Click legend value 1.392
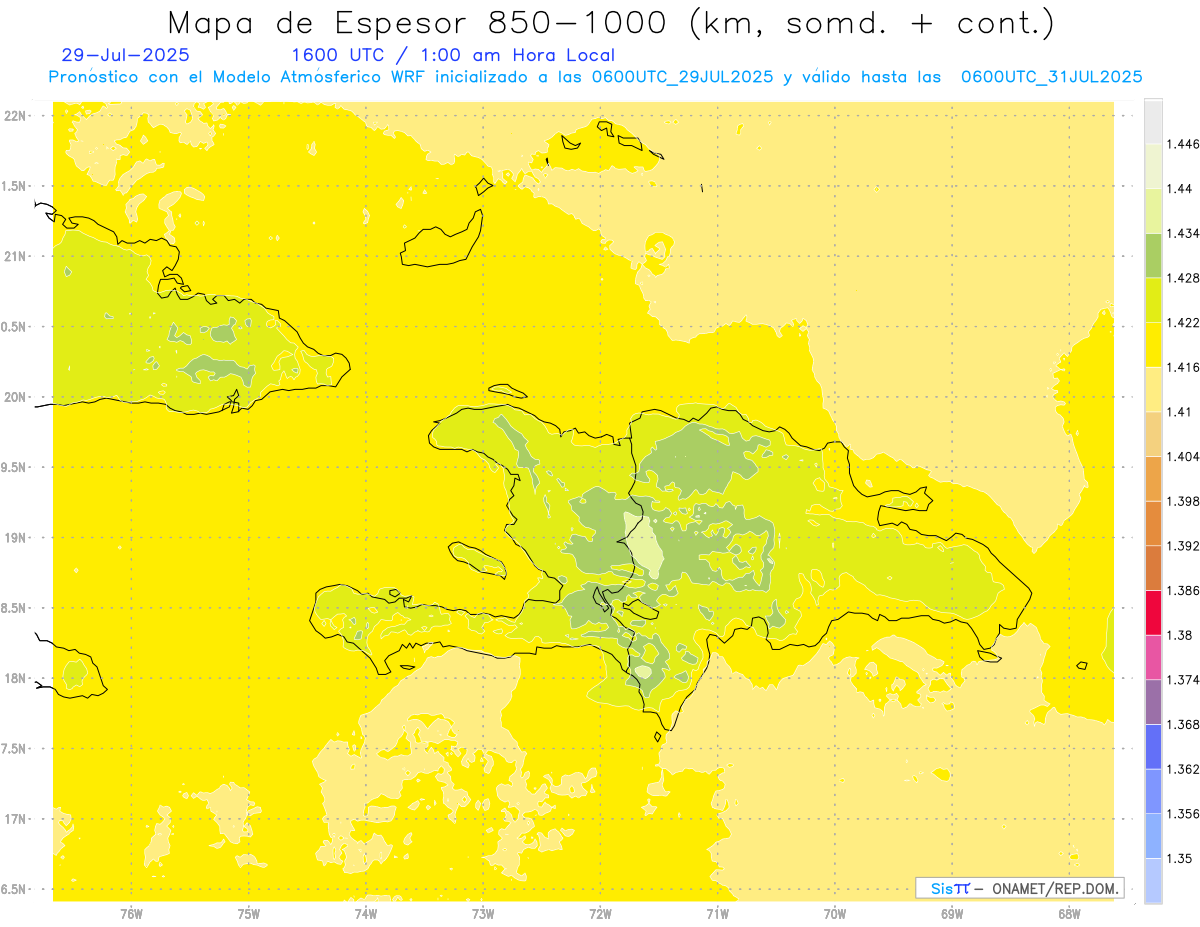1200x927 pixels. [1183, 546]
